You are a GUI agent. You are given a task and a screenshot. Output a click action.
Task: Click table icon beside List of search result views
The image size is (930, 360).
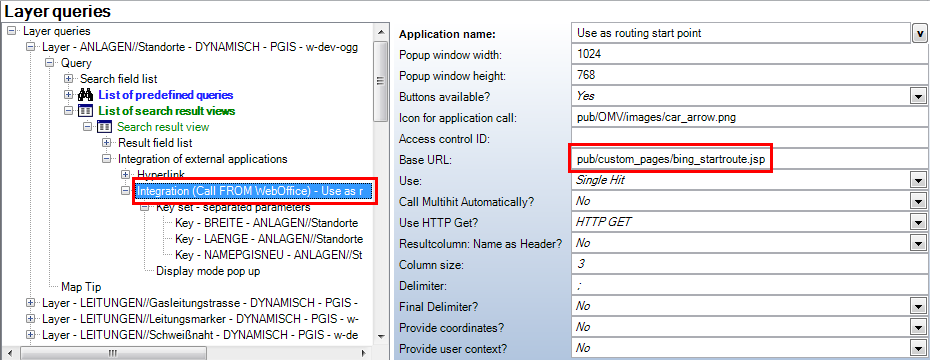85,110
